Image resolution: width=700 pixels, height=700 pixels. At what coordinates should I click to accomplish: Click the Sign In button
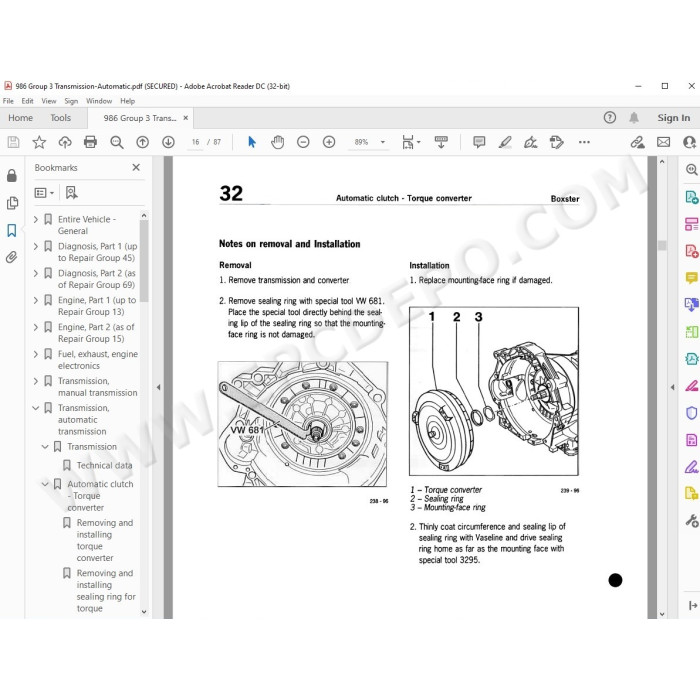coord(673,118)
